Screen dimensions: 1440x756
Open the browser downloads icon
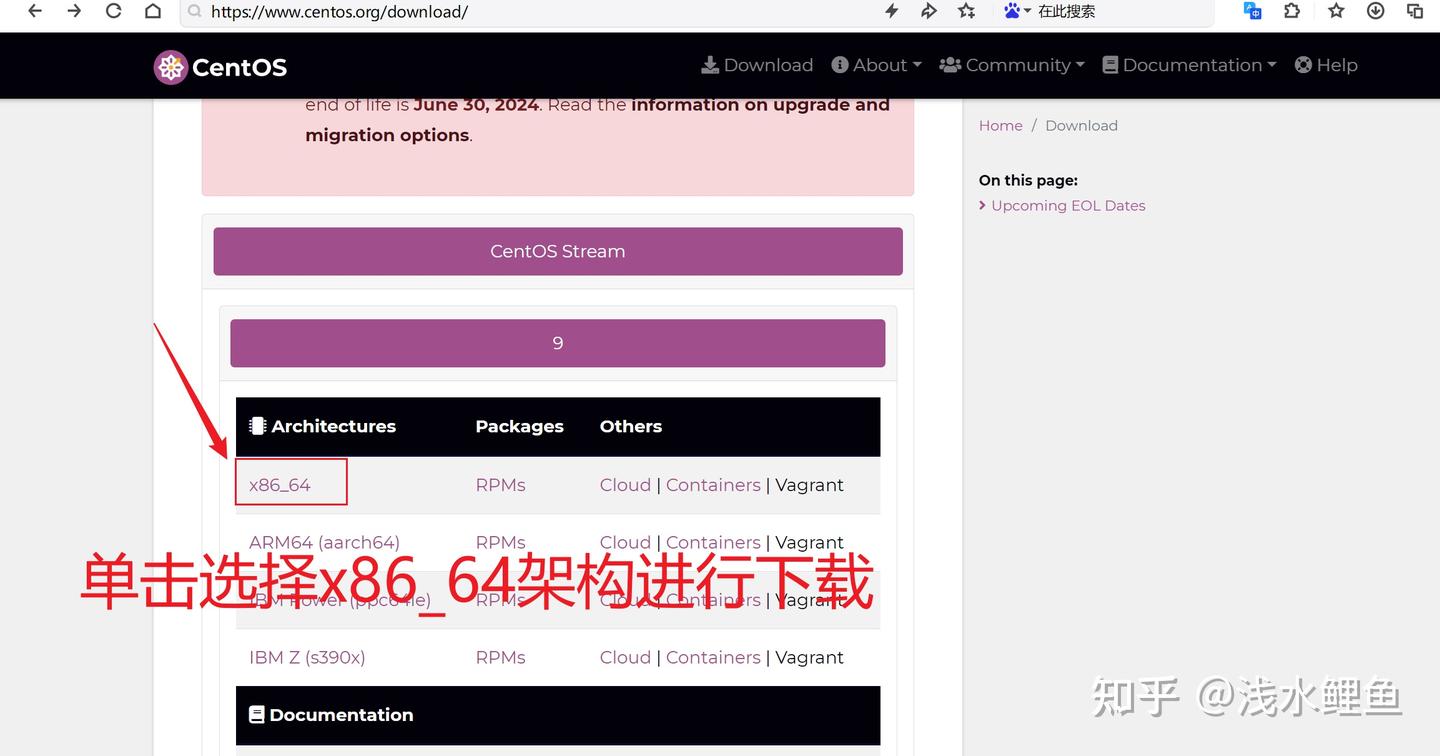click(x=1375, y=12)
